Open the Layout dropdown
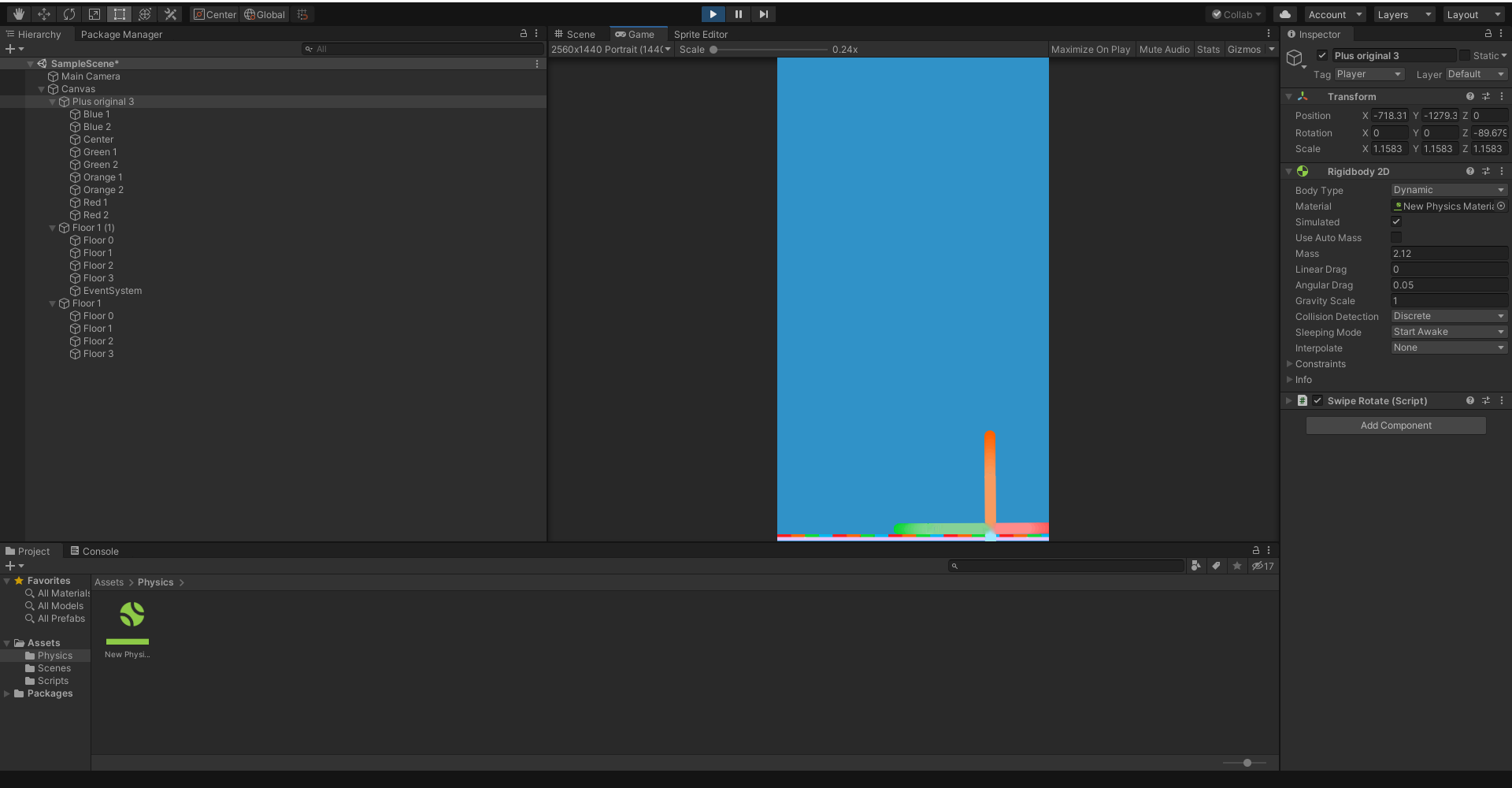1512x788 pixels. (1474, 14)
